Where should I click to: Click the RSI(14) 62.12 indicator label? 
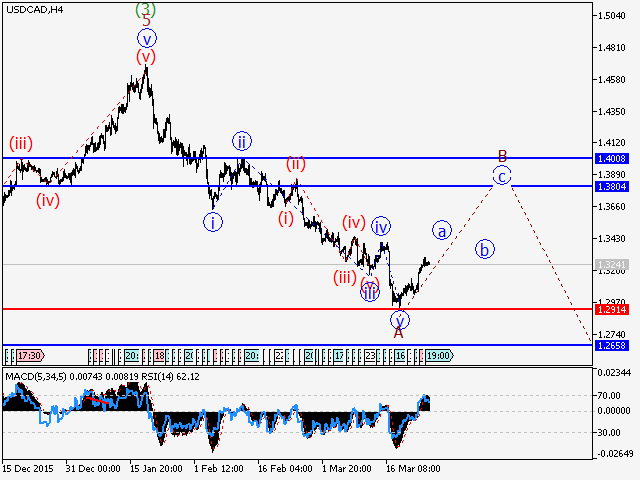170,376
